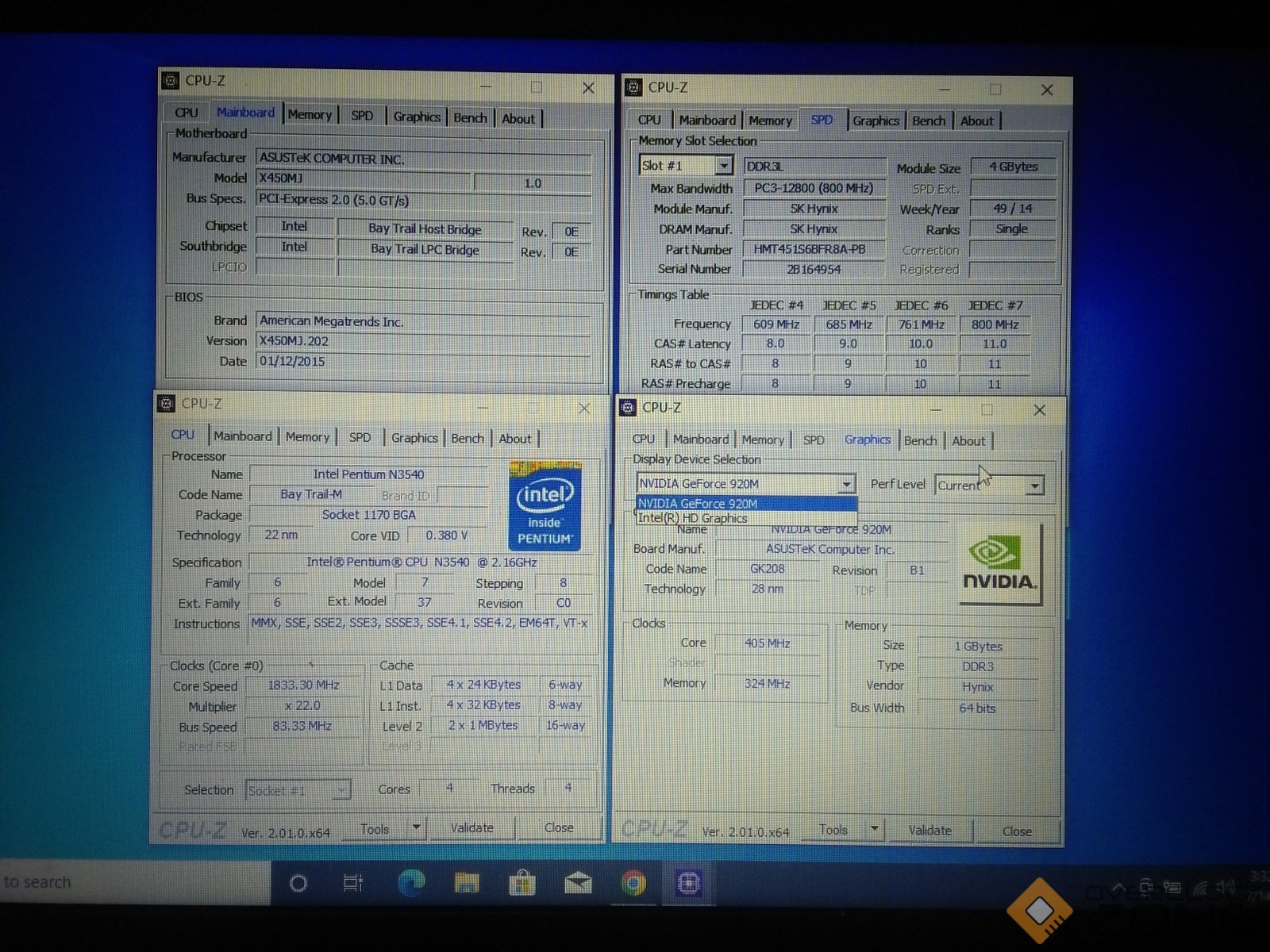Click CPU-Z title icon in Graphics window
The height and width of the screenshot is (952, 1270).
(628, 407)
